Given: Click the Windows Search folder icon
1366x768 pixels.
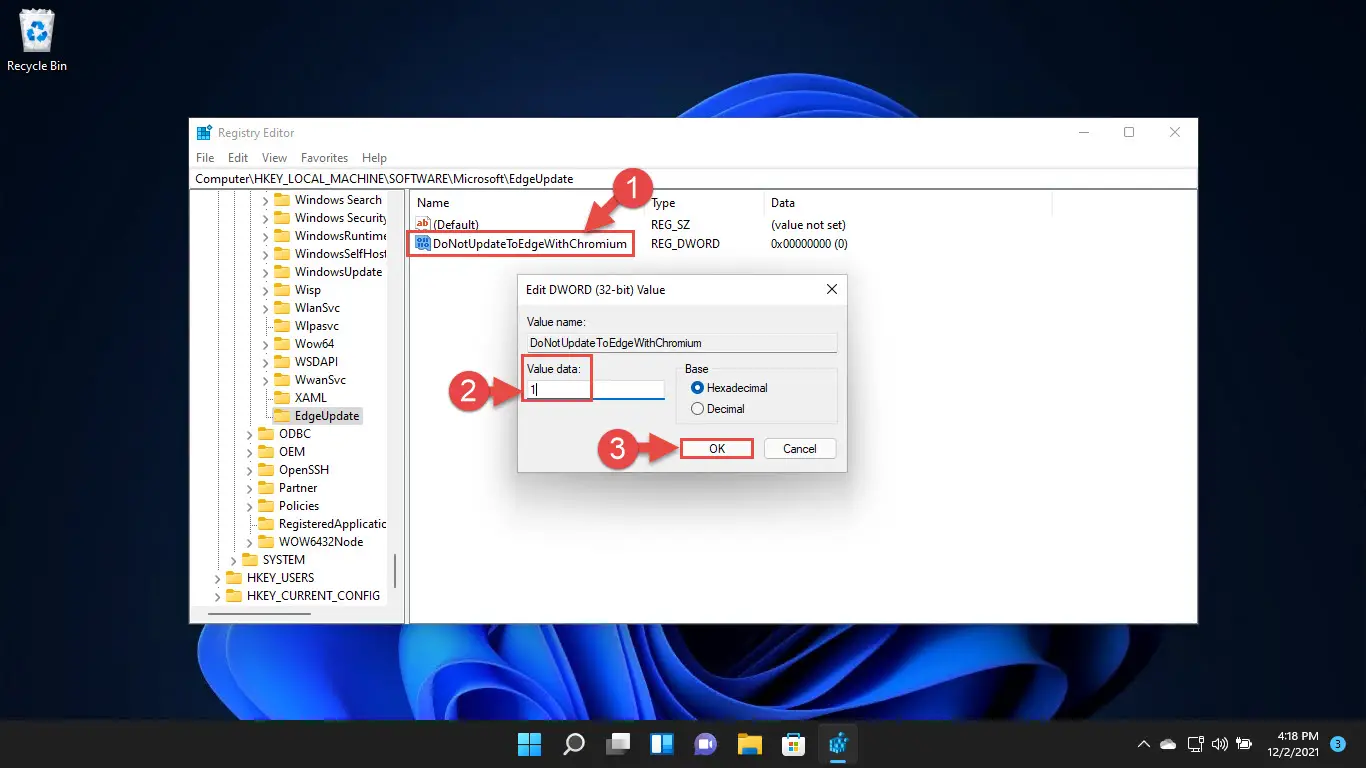Looking at the screenshot, I should pos(282,200).
